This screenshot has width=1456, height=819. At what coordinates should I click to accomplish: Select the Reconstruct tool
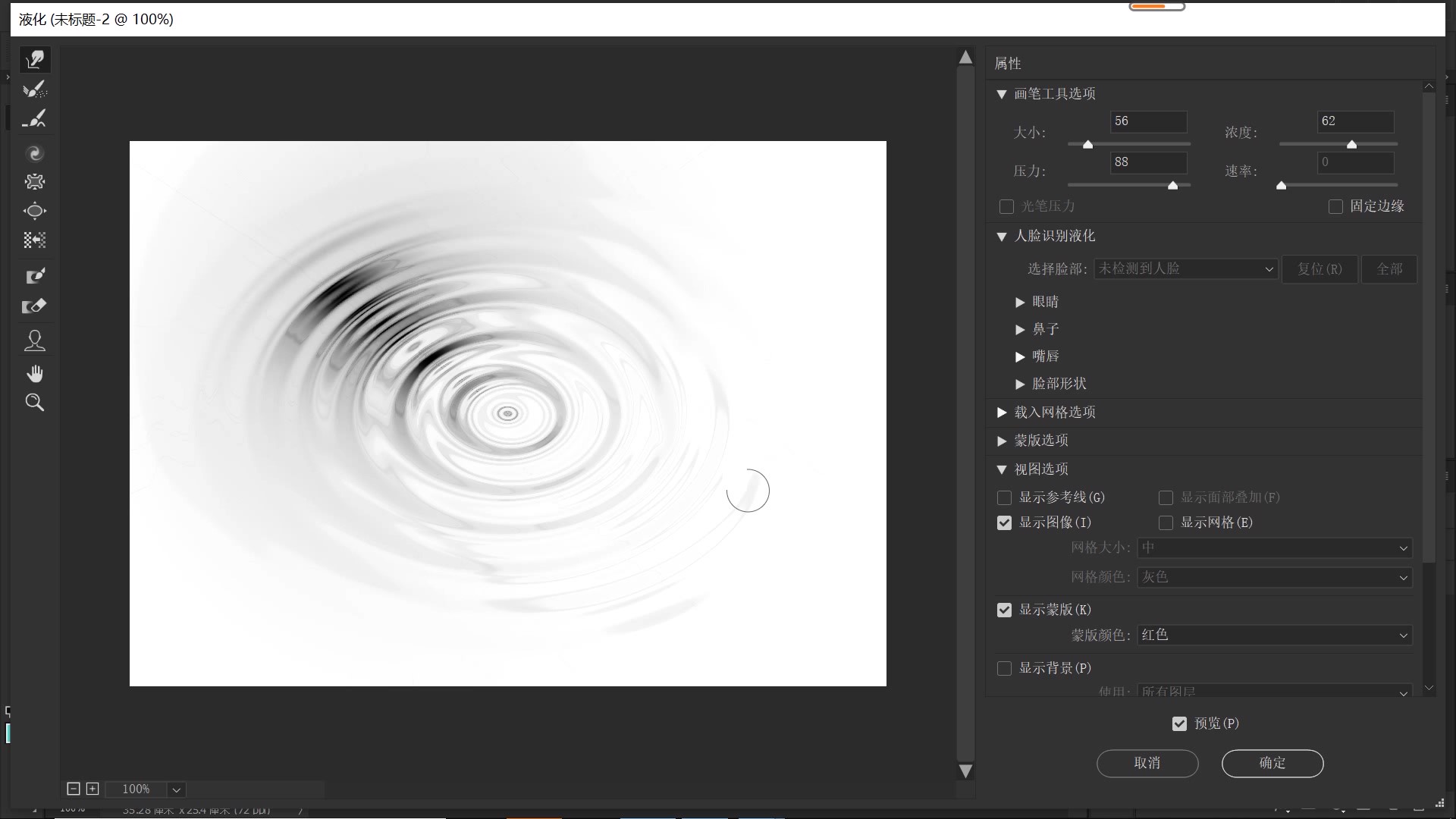(x=35, y=89)
